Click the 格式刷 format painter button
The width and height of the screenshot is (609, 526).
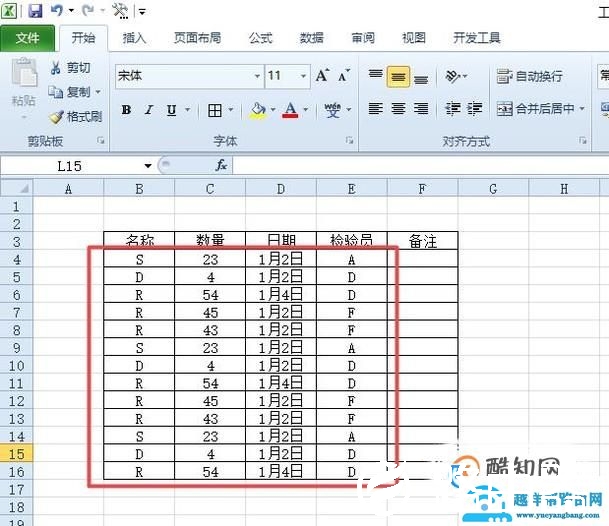tap(75, 117)
